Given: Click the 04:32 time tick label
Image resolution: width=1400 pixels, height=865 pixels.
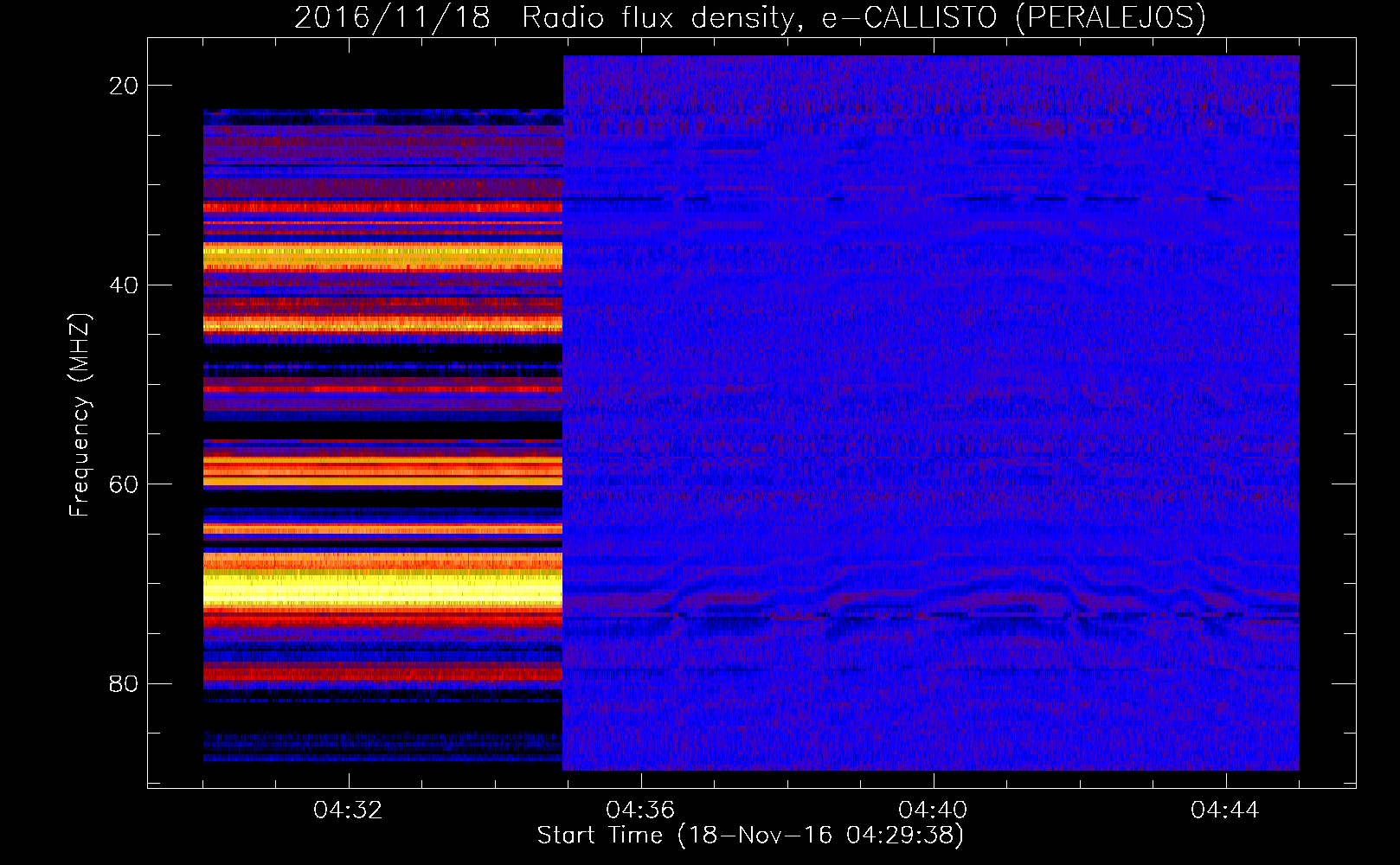Looking at the screenshot, I should pyautogui.click(x=349, y=811).
